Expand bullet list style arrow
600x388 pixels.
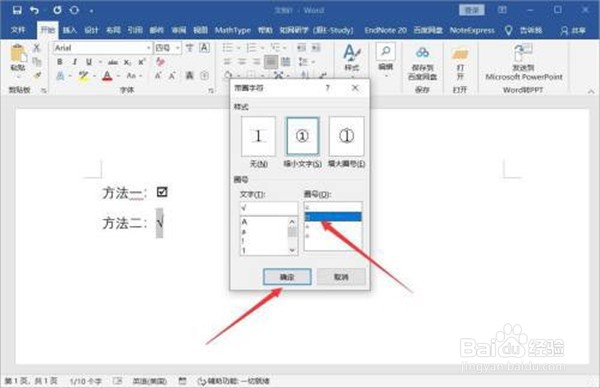(x=238, y=48)
